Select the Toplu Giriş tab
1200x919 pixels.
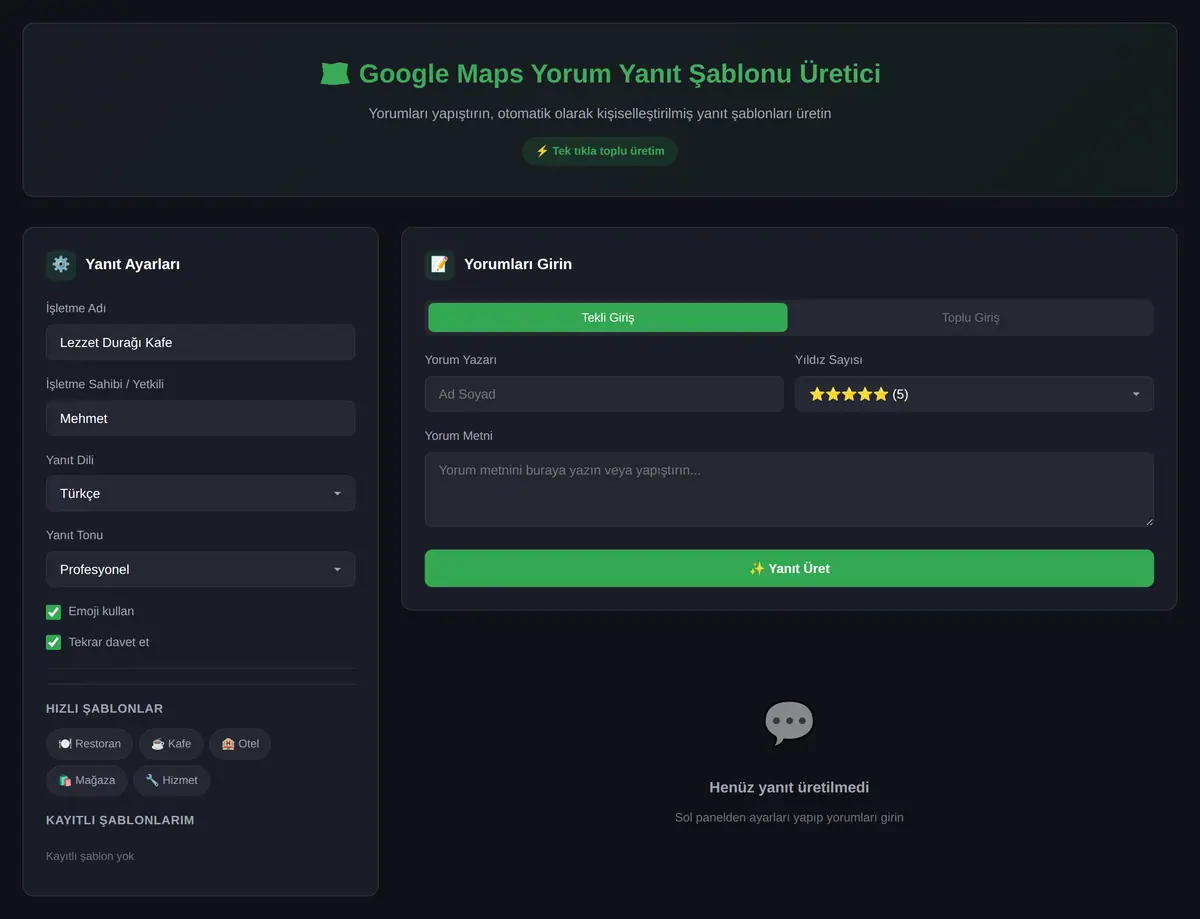(970, 318)
